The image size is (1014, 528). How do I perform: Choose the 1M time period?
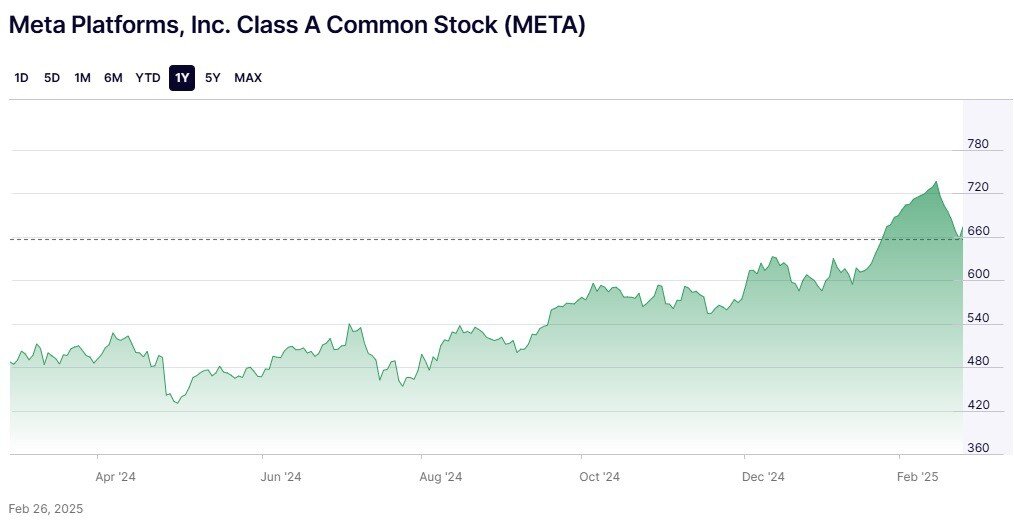click(x=82, y=78)
